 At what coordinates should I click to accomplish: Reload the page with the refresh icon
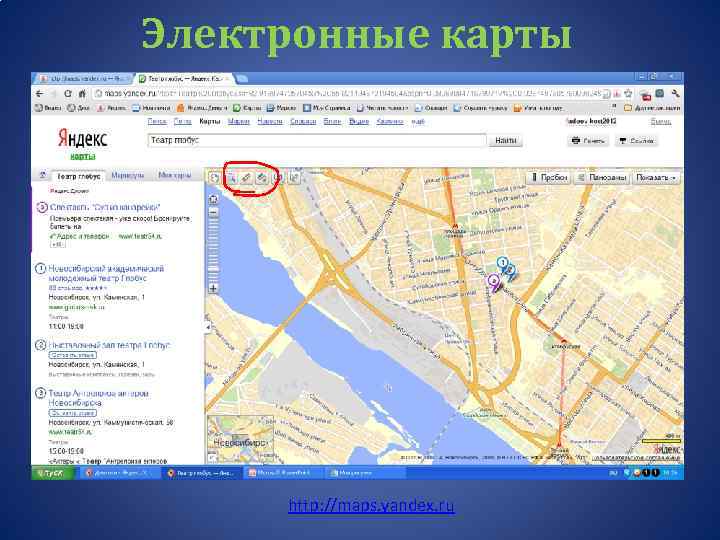(x=68, y=94)
